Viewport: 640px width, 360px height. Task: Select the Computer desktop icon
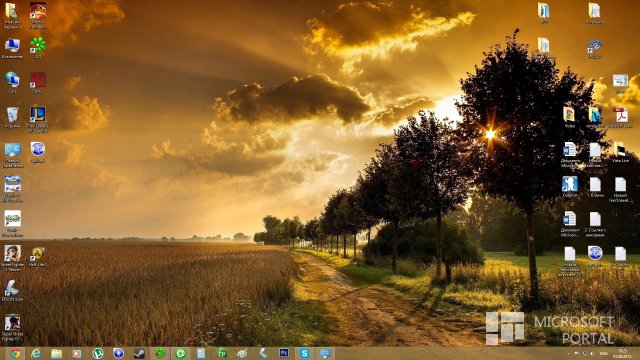coord(12,48)
